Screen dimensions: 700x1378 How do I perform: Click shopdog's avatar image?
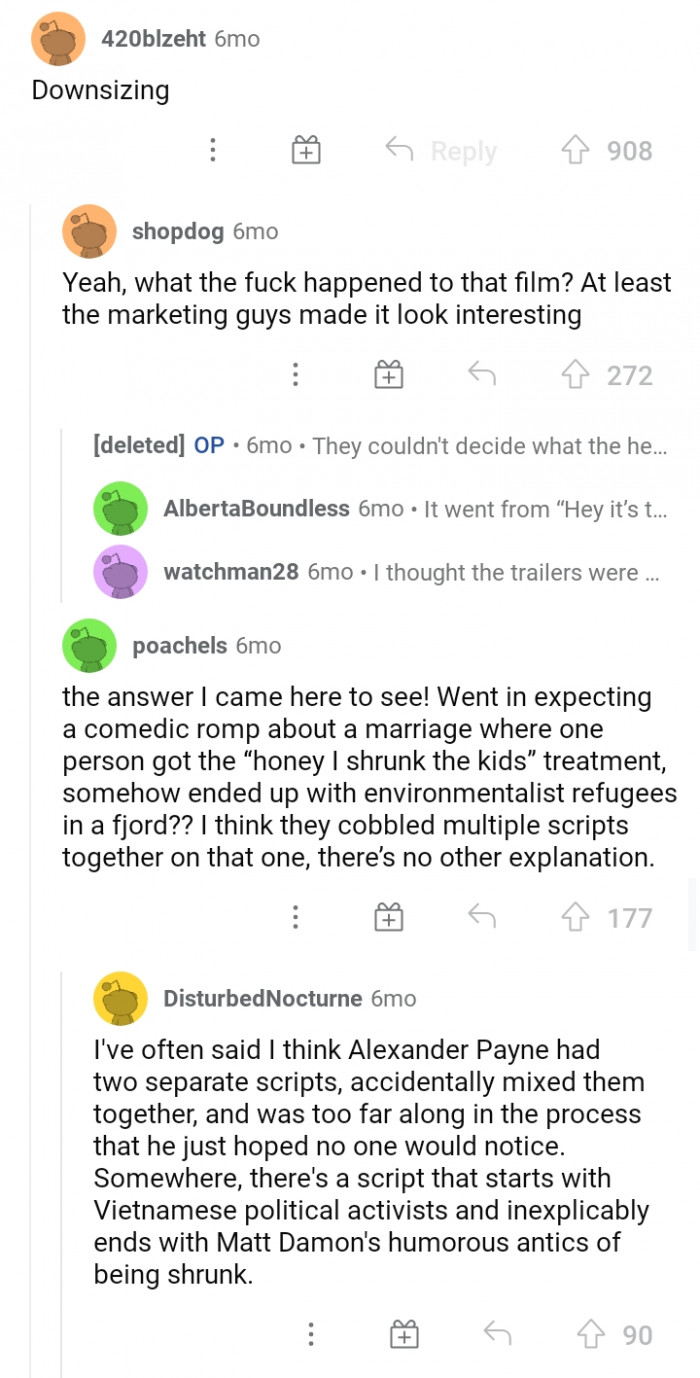point(89,232)
